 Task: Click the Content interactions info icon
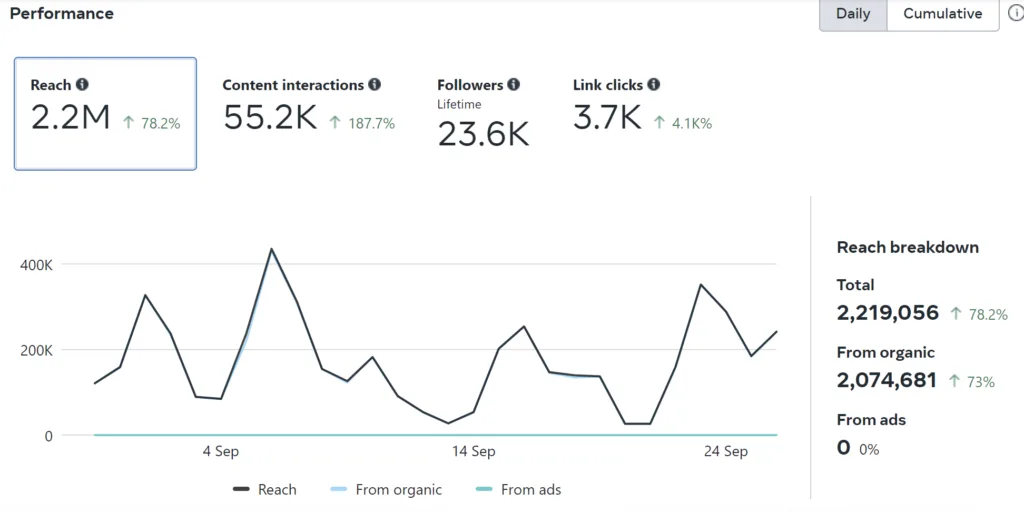[x=374, y=85]
